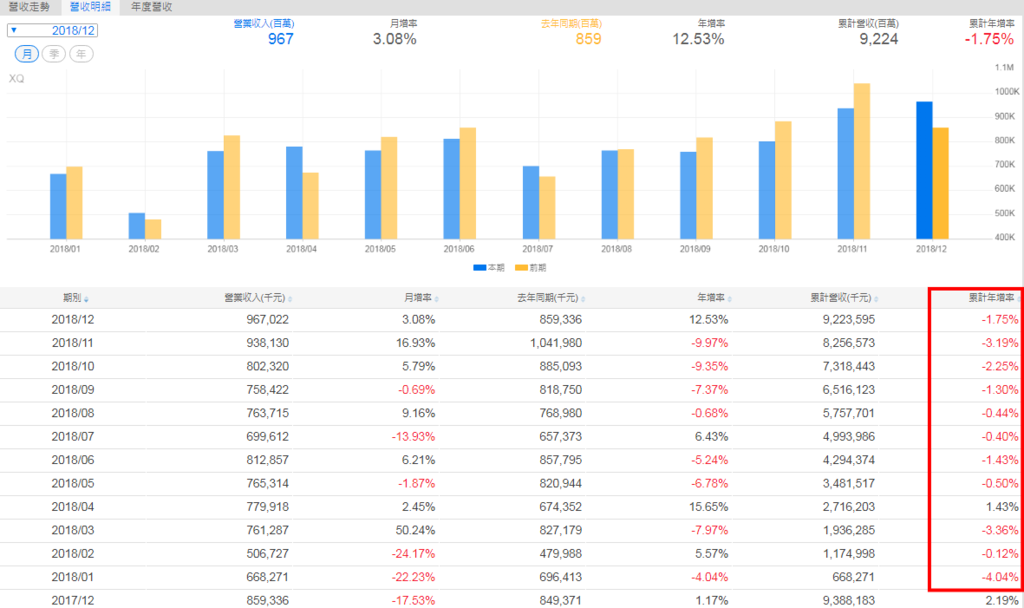The height and width of the screenshot is (608, 1024).
Task: Open the 2018/12 period dropdown arrow
Action: (14, 30)
